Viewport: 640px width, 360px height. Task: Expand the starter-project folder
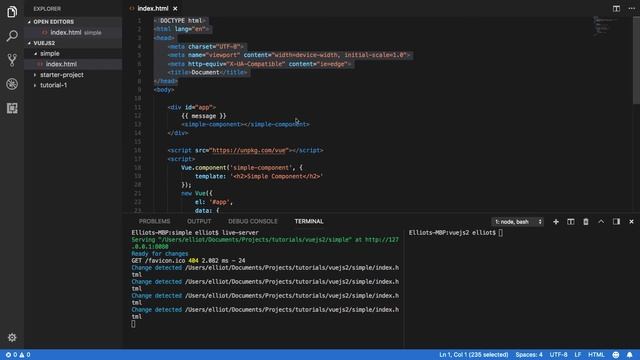73,75
